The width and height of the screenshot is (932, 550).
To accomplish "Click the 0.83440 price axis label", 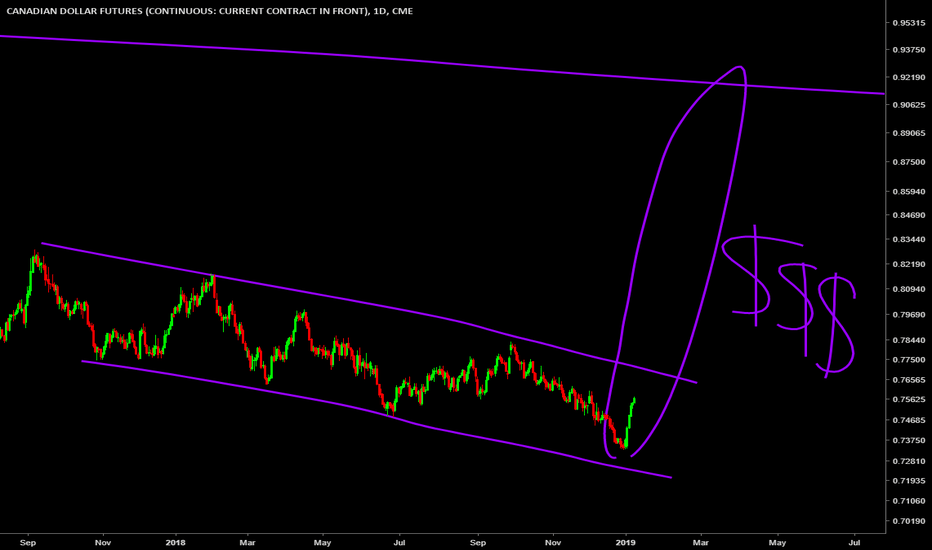I will coord(909,240).
